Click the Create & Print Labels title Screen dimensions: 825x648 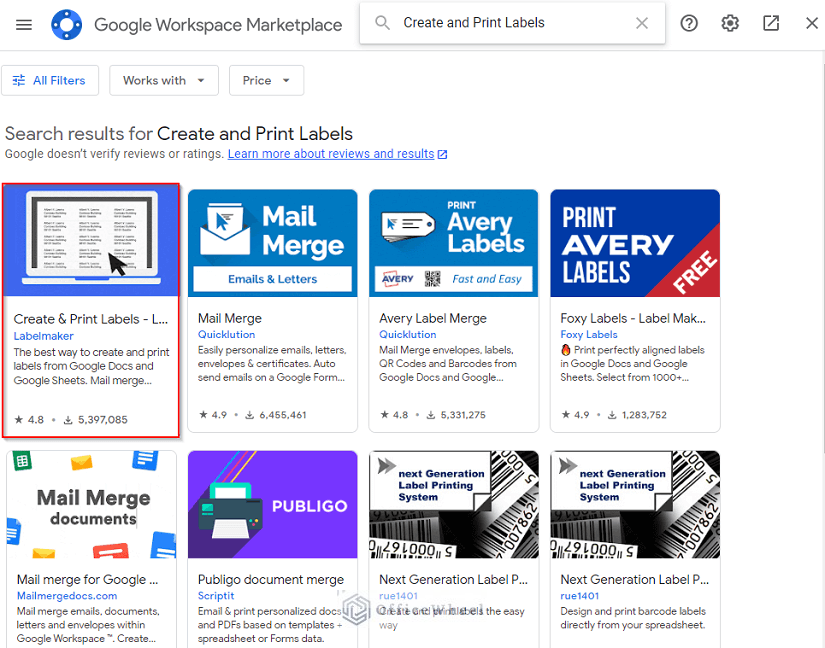pos(90,319)
